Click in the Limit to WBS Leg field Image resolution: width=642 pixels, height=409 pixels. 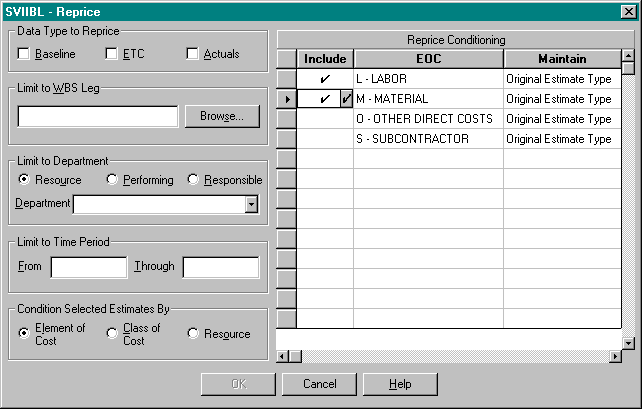[x=98, y=116]
